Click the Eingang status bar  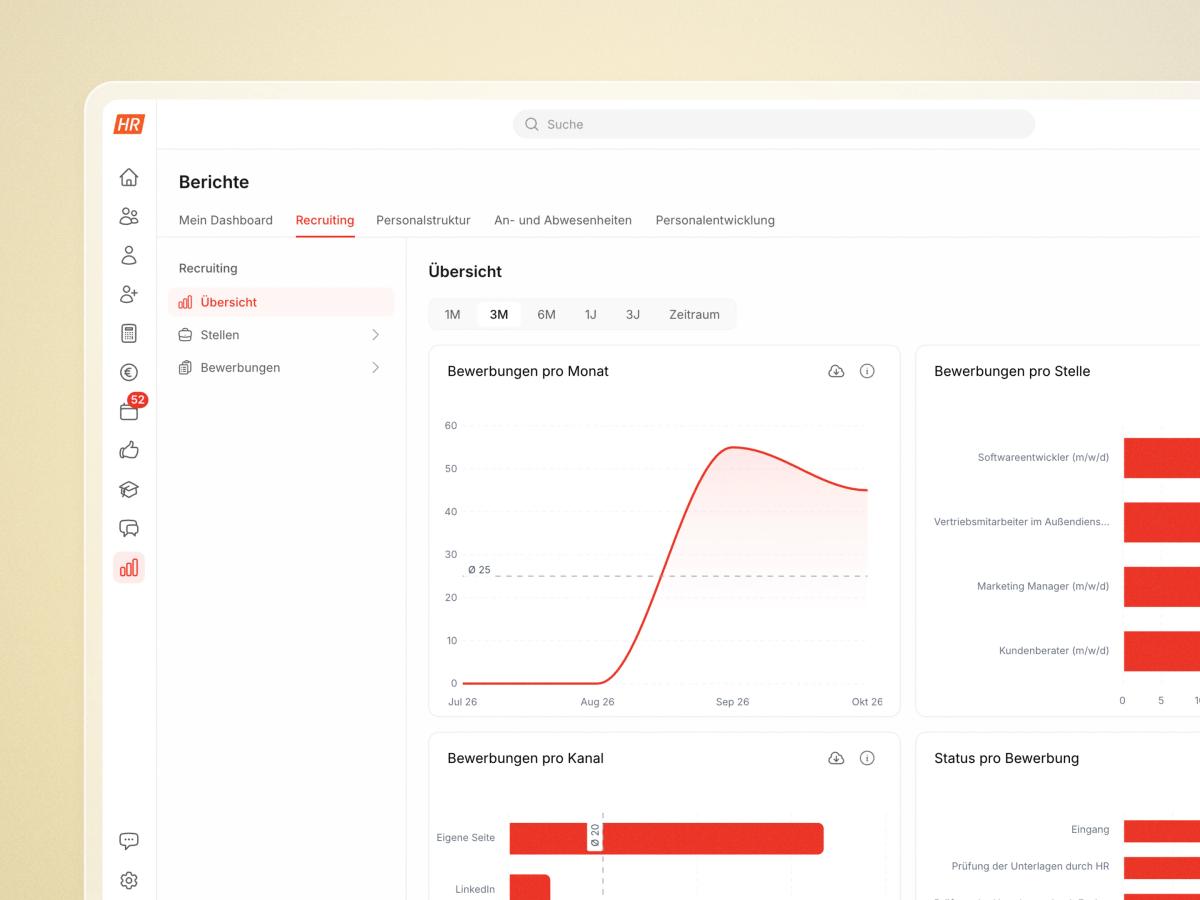pyautogui.click(x=1161, y=831)
